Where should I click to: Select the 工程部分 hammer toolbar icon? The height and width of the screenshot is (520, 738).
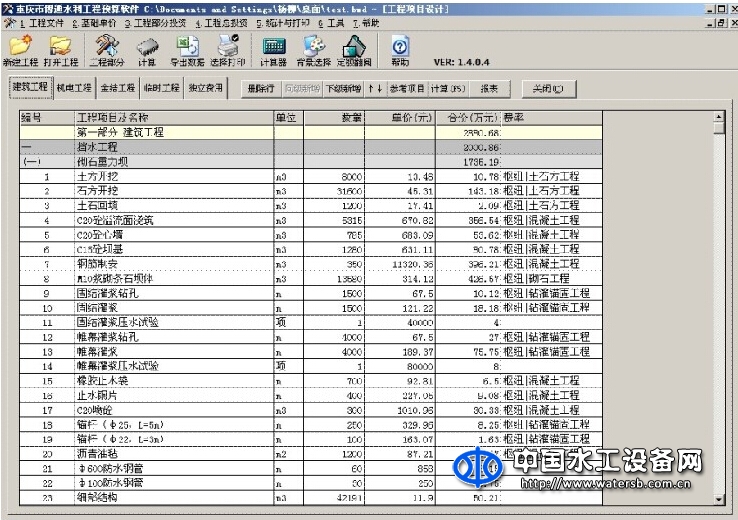pyautogui.click(x=107, y=51)
